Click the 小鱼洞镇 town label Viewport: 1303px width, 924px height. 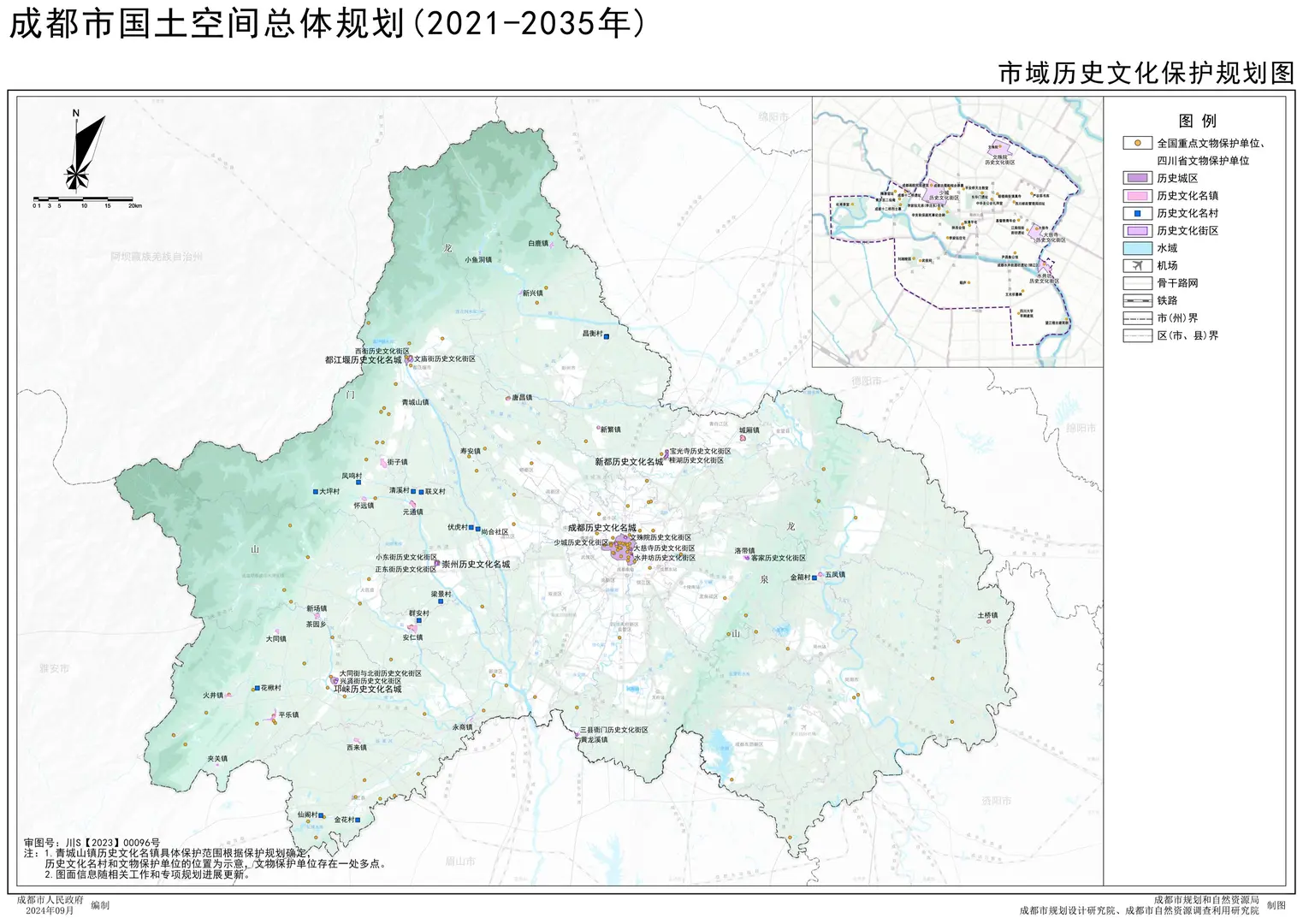click(478, 260)
